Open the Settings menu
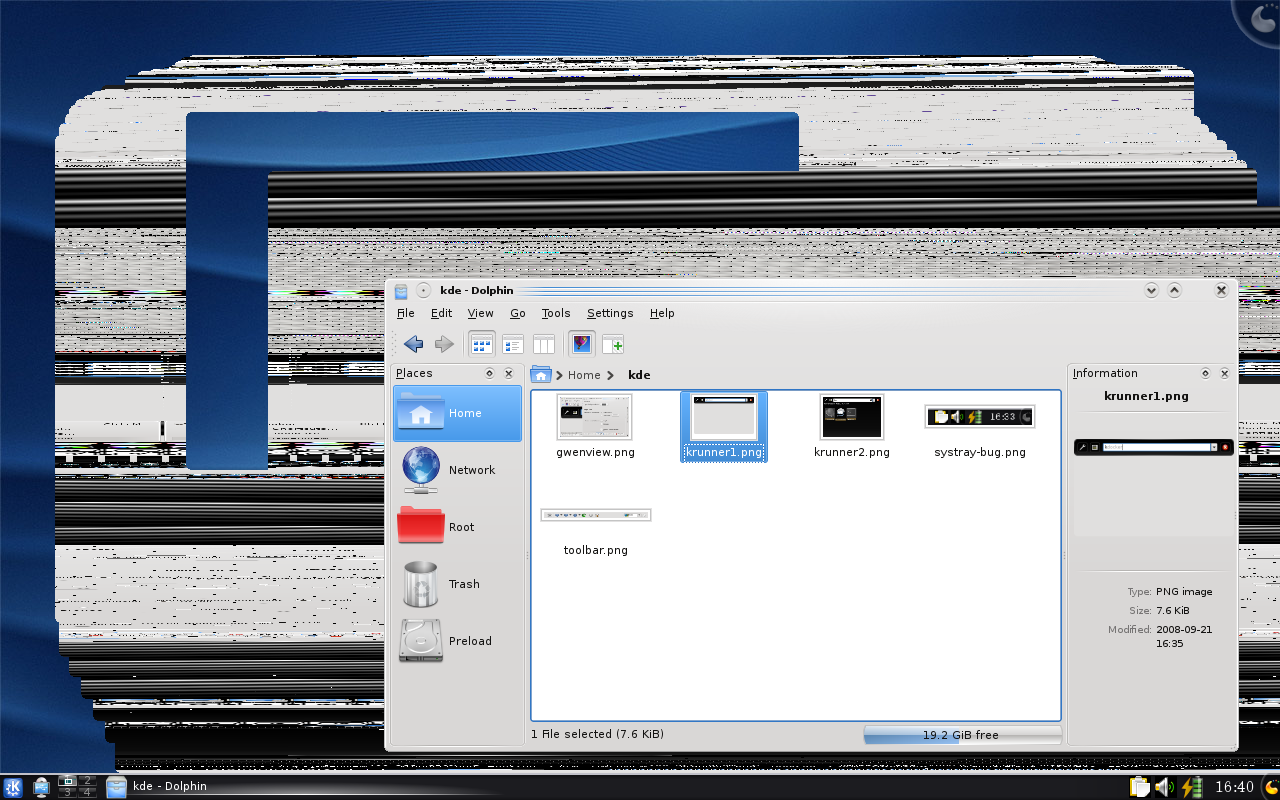The width and height of the screenshot is (1280, 800). point(610,313)
